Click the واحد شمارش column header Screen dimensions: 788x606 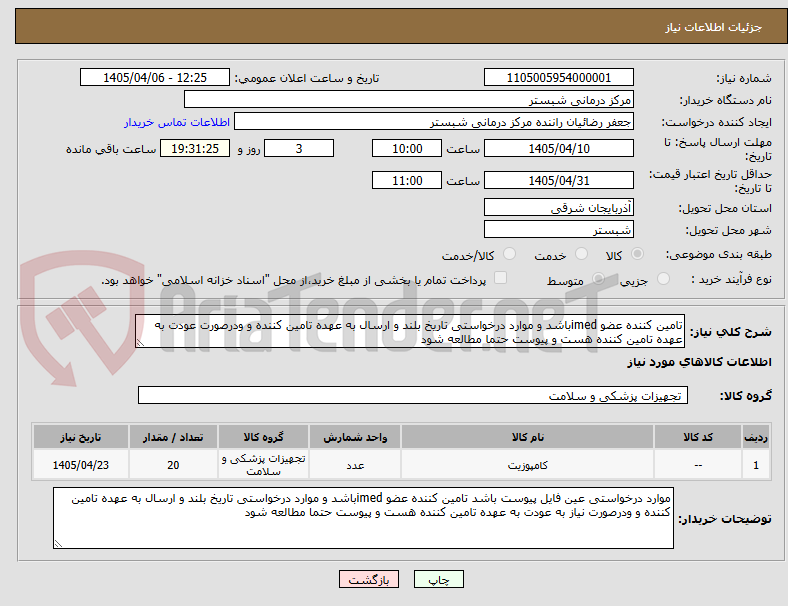(x=355, y=437)
